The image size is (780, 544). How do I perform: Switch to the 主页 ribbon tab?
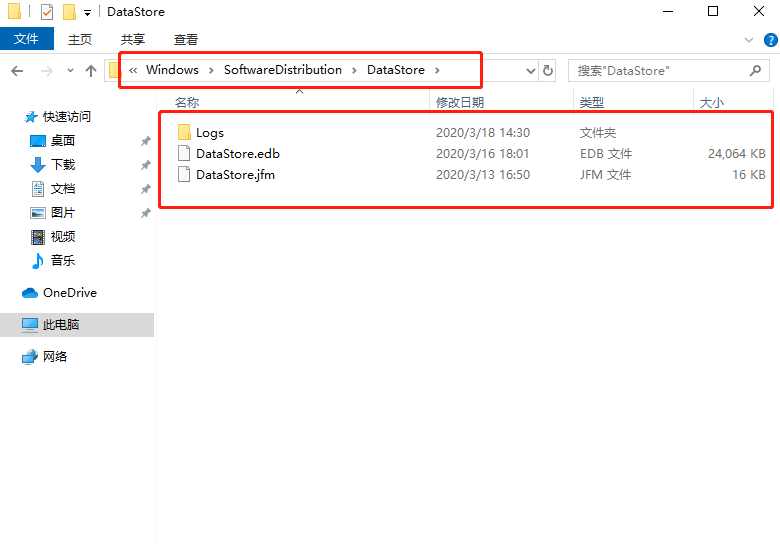(80, 39)
